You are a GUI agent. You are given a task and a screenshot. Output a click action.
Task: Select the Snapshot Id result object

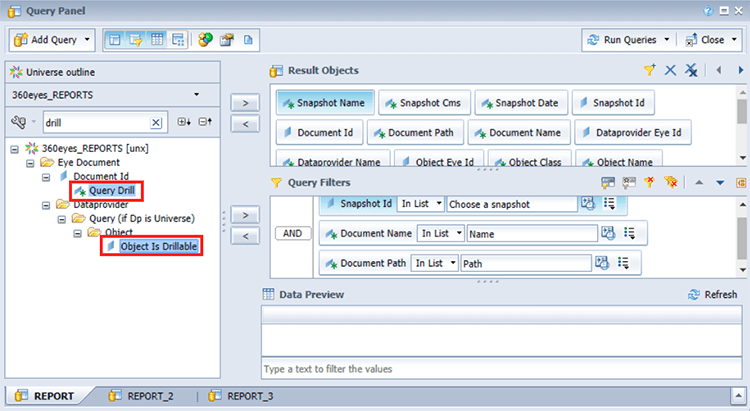tap(613, 103)
